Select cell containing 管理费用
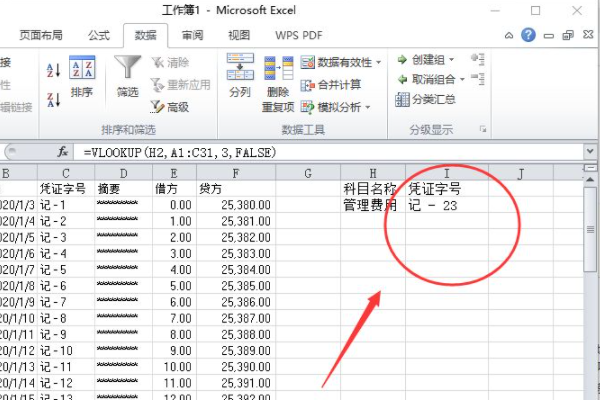This screenshot has height=400, width=600. point(371,205)
